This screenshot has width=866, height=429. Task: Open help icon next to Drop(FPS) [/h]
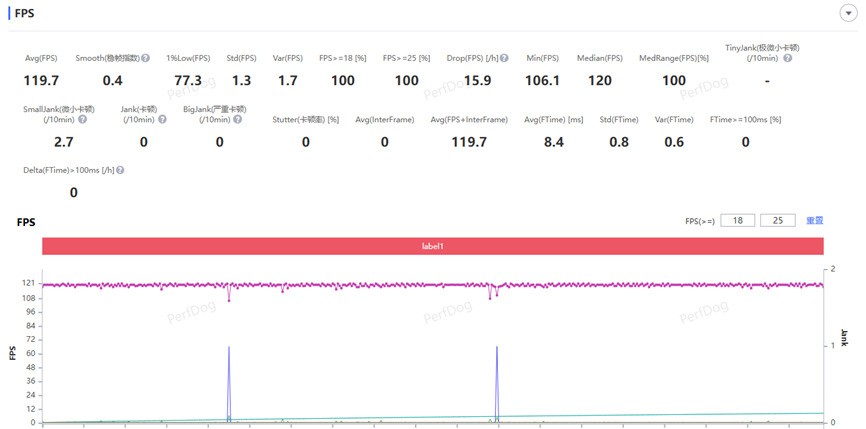click(x=504, y=58)
